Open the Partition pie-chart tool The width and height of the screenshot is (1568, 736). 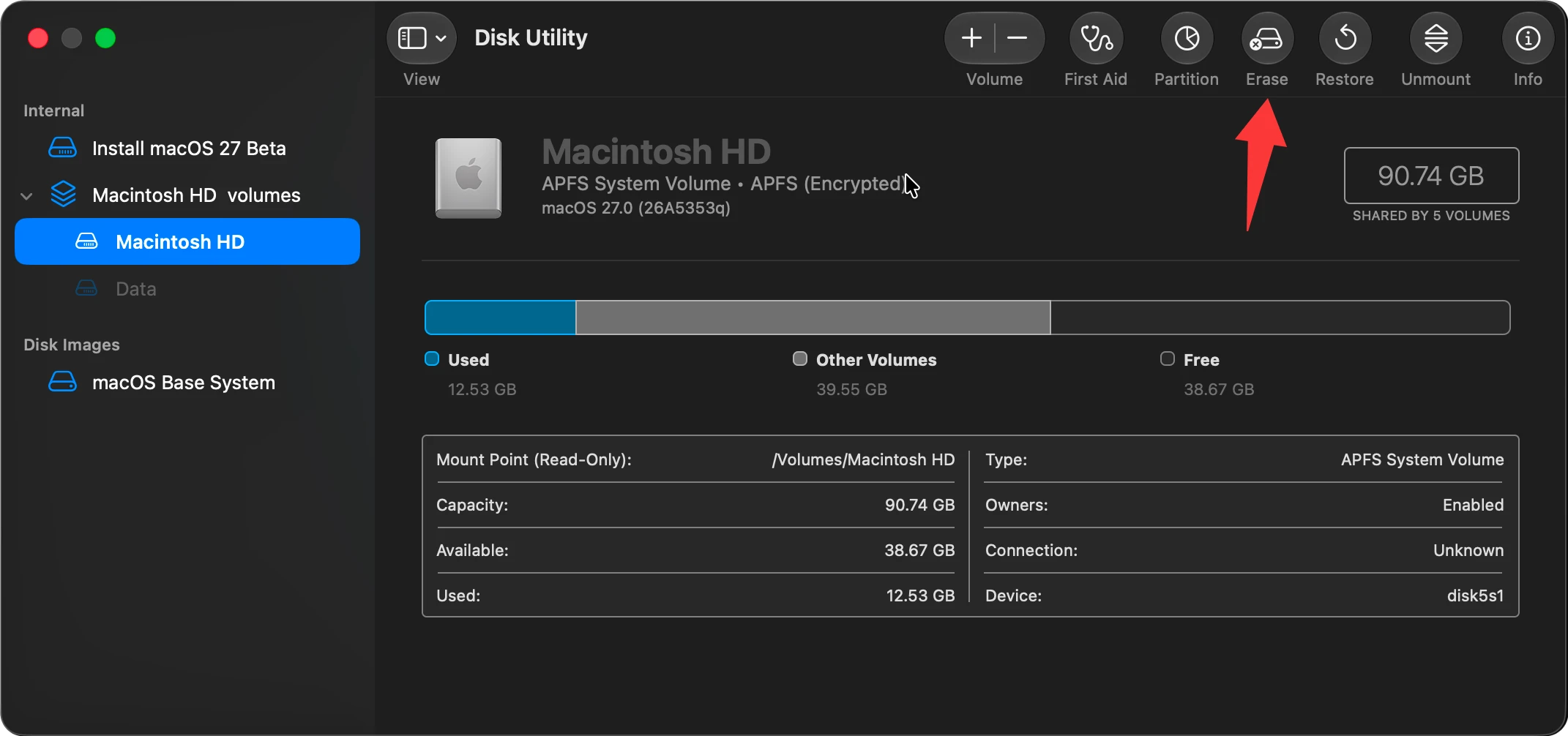point(1187,38)
